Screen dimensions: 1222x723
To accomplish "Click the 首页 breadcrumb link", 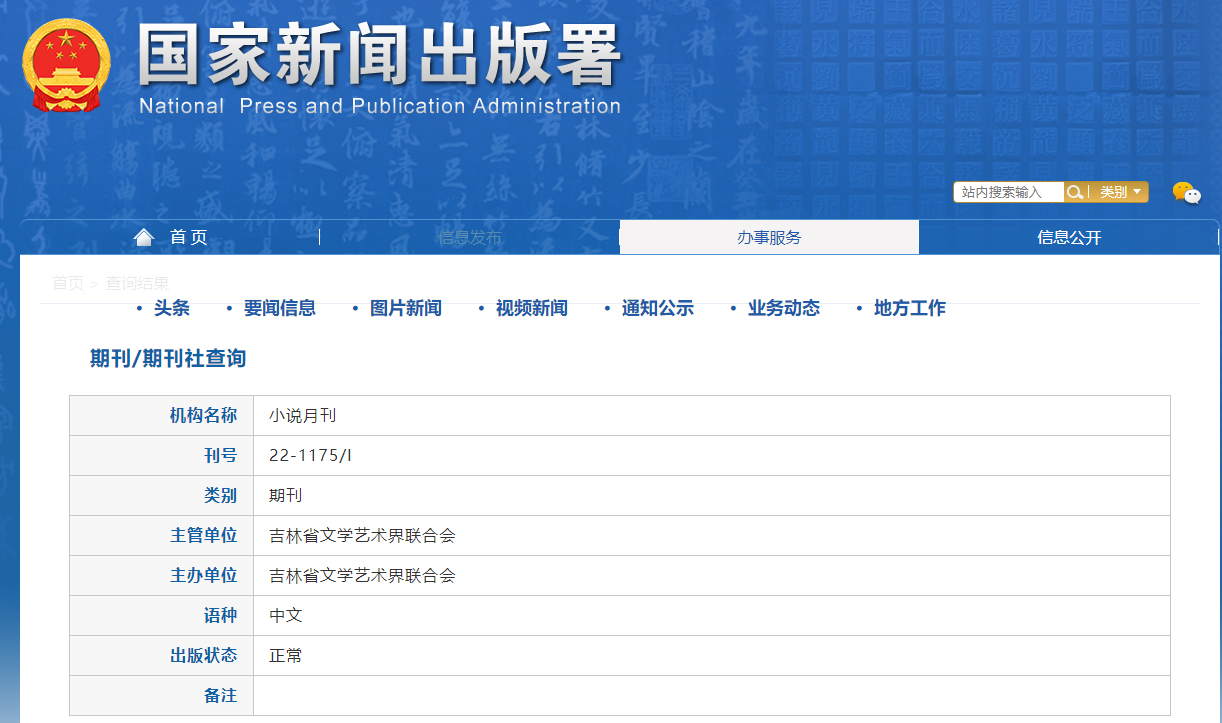I will point(68,283).
